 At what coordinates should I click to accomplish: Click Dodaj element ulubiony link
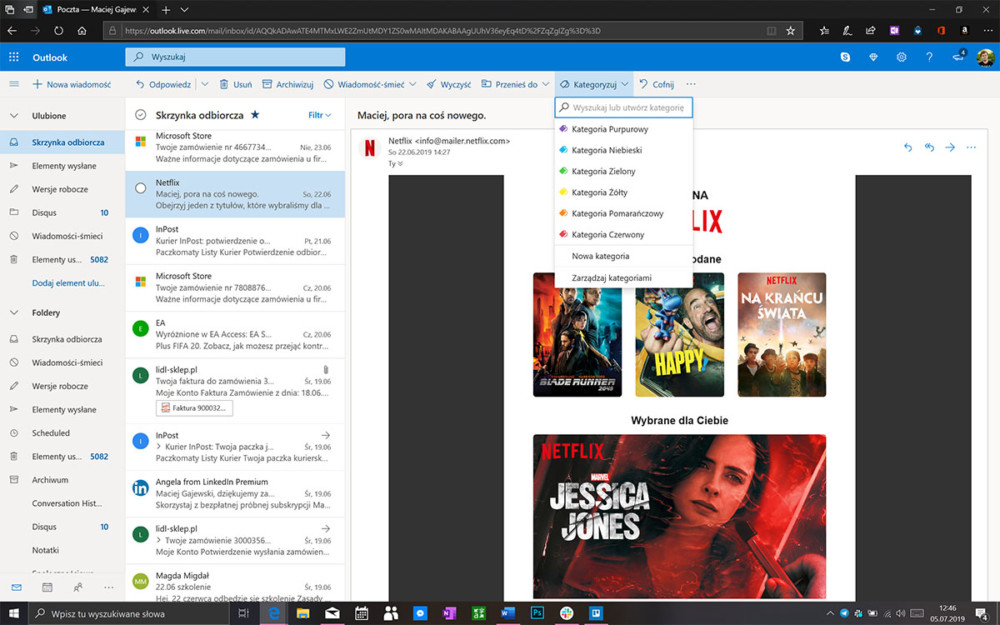[68, 283]
